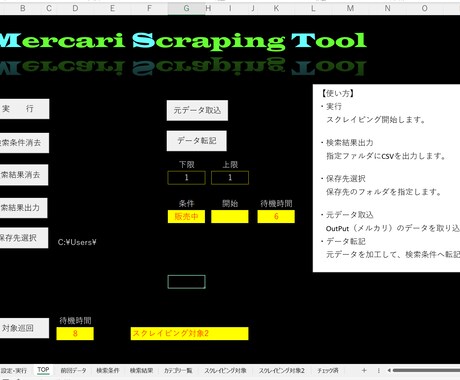
Task: Click the 保存先のフォルダを指定します。 line
Action: pos(384,192)
